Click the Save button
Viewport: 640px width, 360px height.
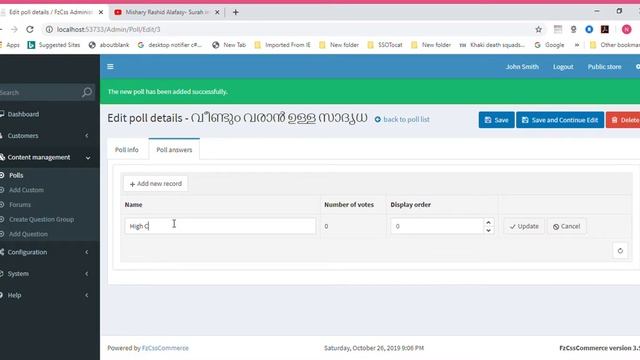click(496, 120)
